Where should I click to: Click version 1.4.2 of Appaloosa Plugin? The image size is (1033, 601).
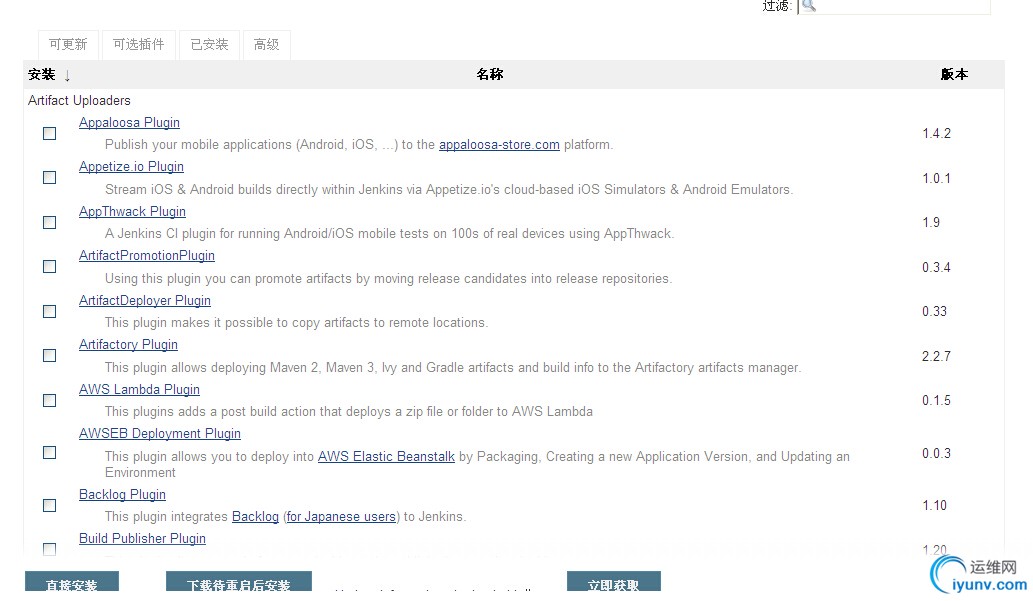click(x=936, y=134)
